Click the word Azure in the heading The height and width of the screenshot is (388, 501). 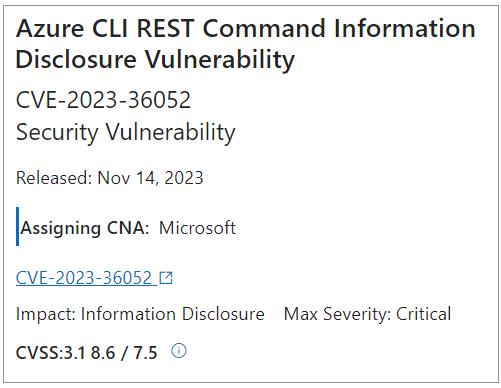coord(50,28)
